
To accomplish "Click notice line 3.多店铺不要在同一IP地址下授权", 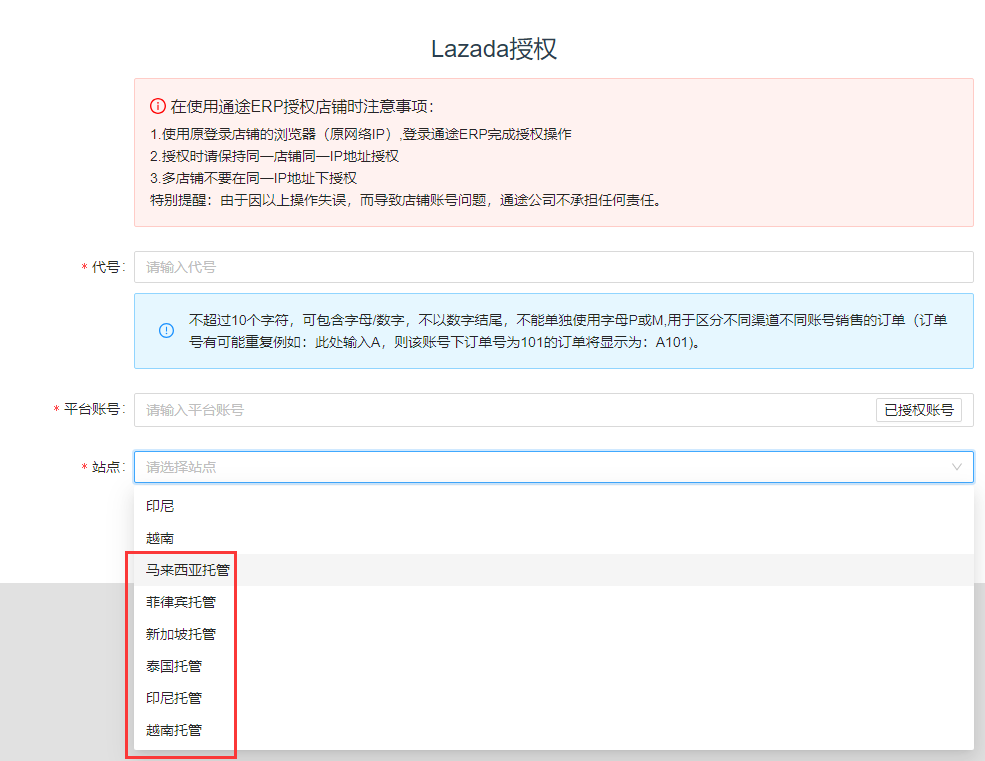I will pyautogui.click(x=253, y=178).
